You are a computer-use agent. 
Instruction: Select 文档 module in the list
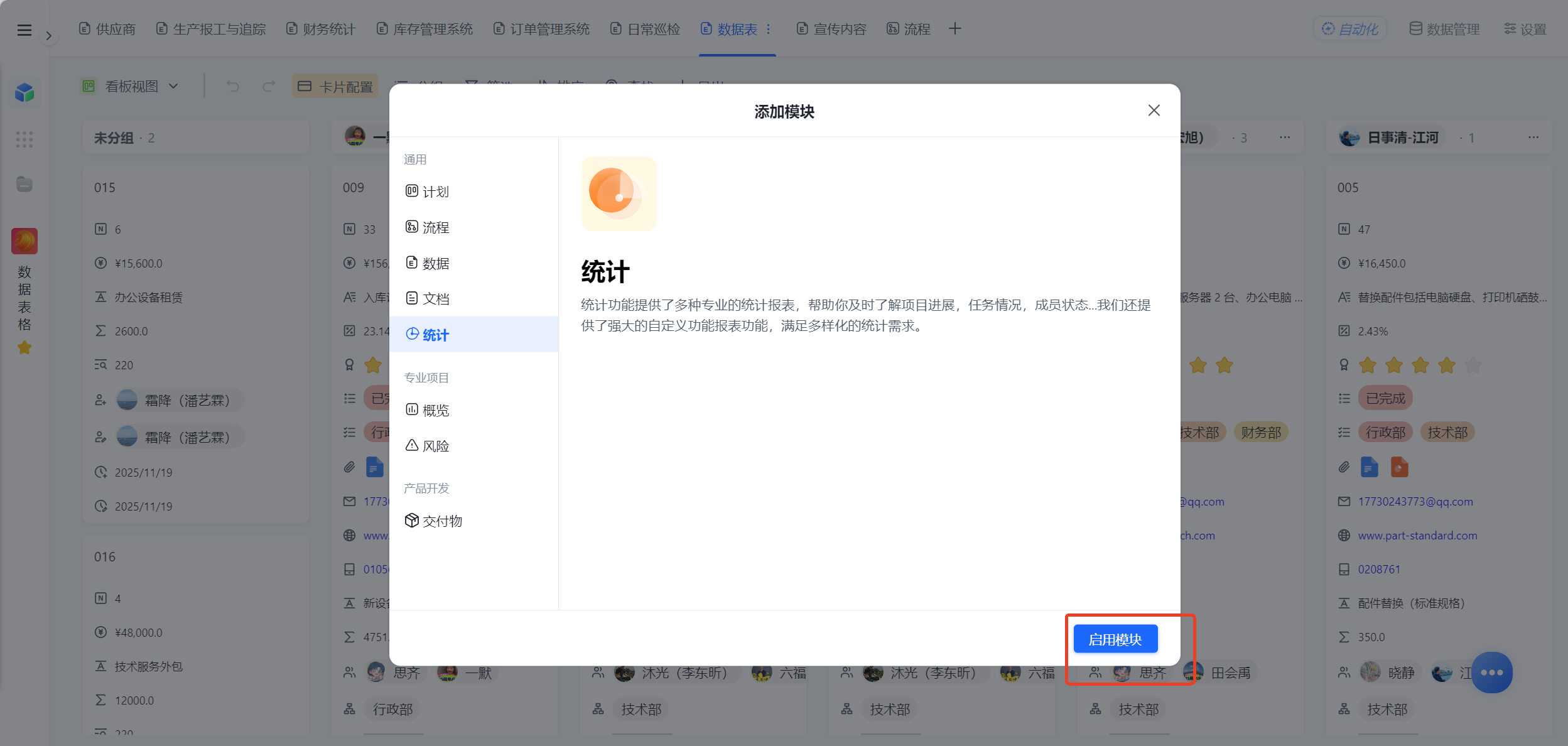473,299
